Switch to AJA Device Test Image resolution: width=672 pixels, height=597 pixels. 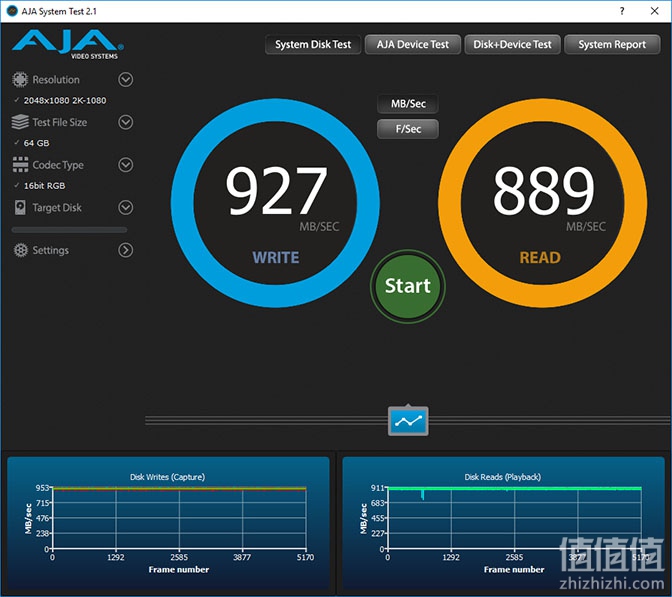[413, 45]
